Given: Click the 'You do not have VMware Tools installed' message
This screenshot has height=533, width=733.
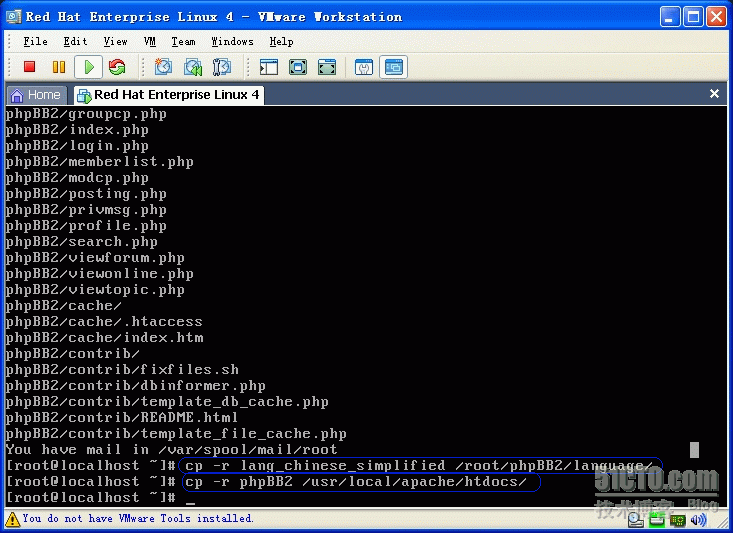Looking at the screenshot, I should pos(138,519).
